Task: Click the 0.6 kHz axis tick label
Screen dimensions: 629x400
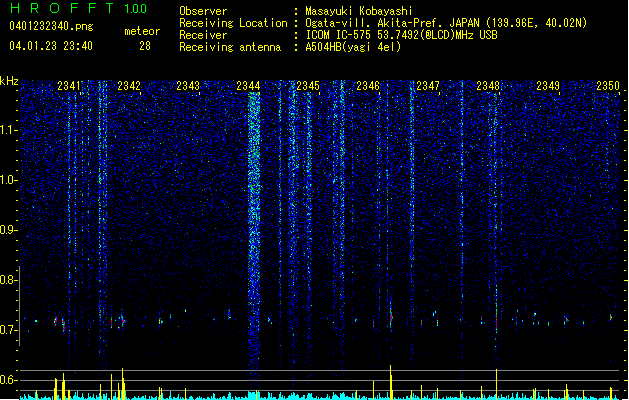Action: tap(8, 380)
